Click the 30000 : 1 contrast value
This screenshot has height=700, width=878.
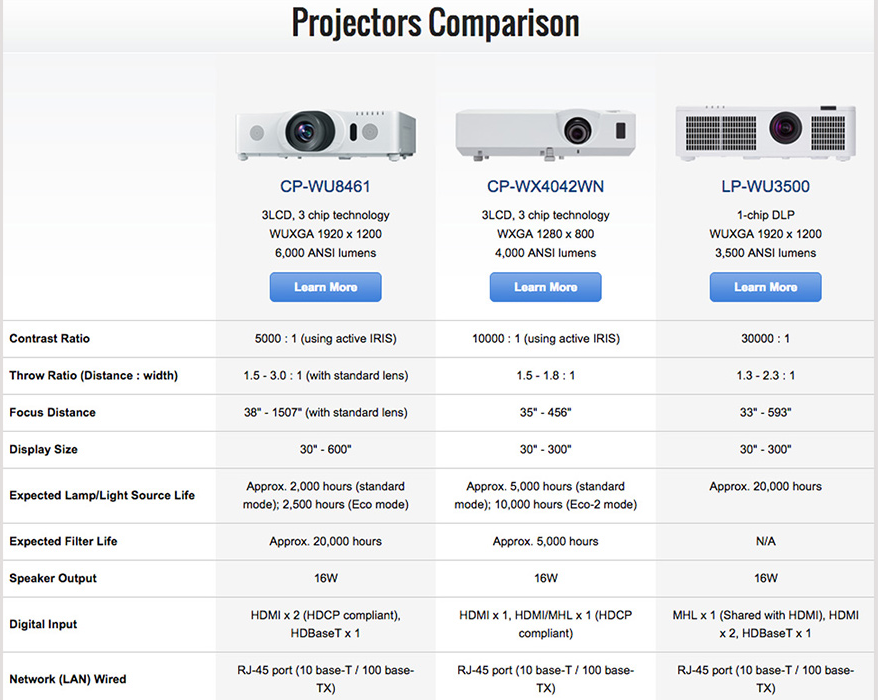click(765, 338)
